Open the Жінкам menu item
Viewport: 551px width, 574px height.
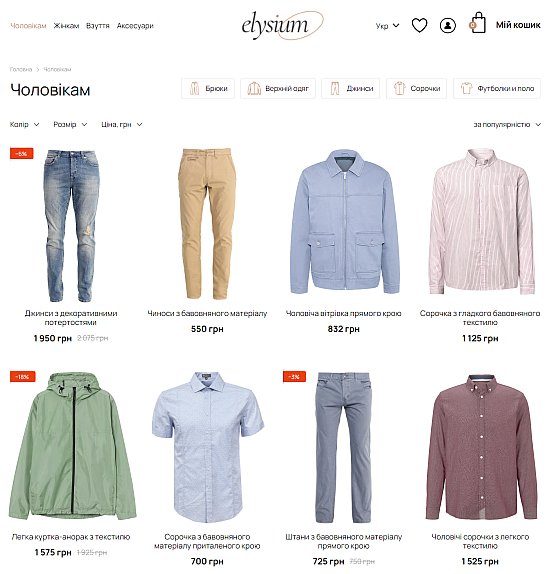pos(66,26)
